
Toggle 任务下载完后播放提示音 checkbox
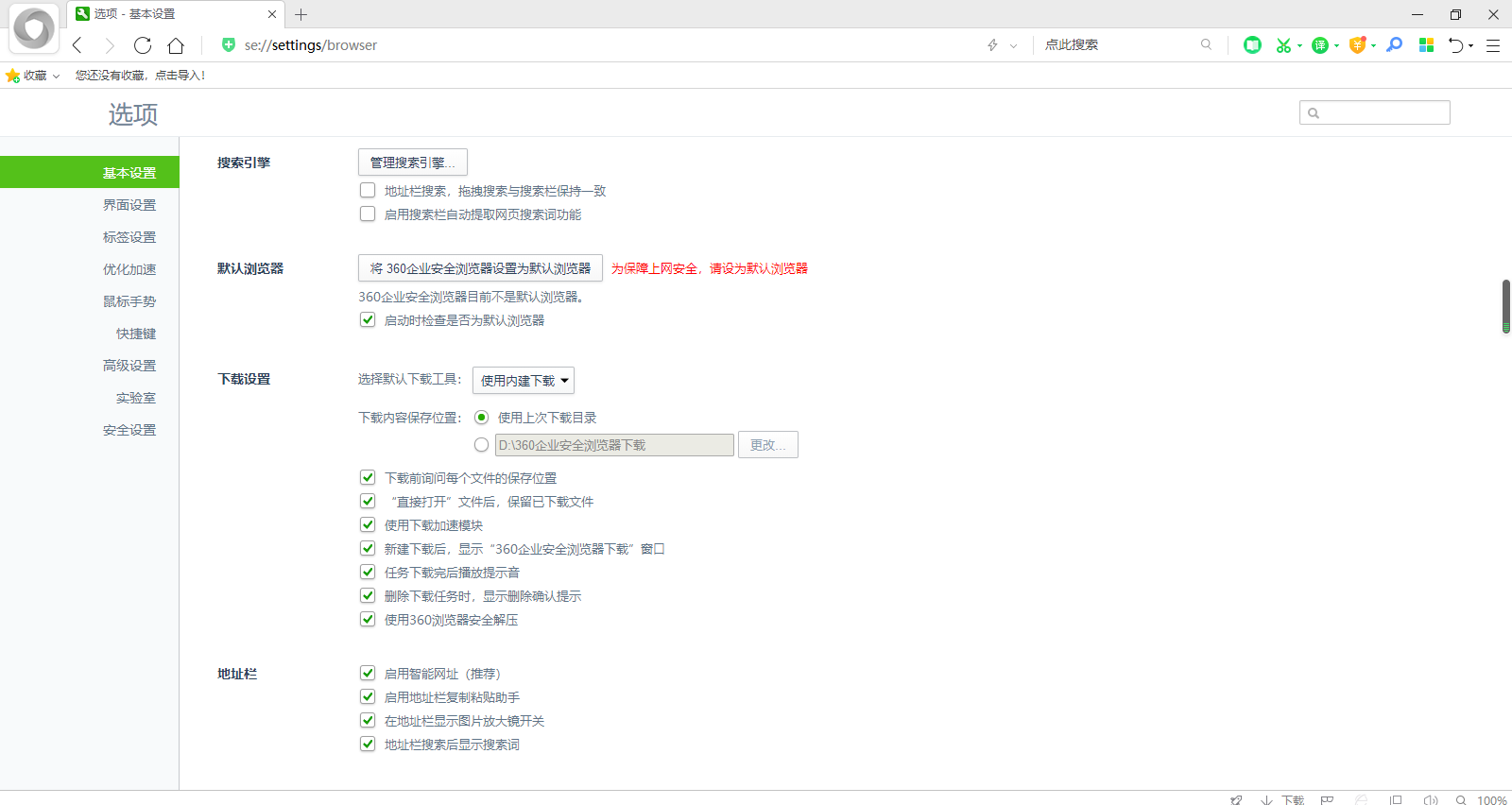click(x=368, y=572)
